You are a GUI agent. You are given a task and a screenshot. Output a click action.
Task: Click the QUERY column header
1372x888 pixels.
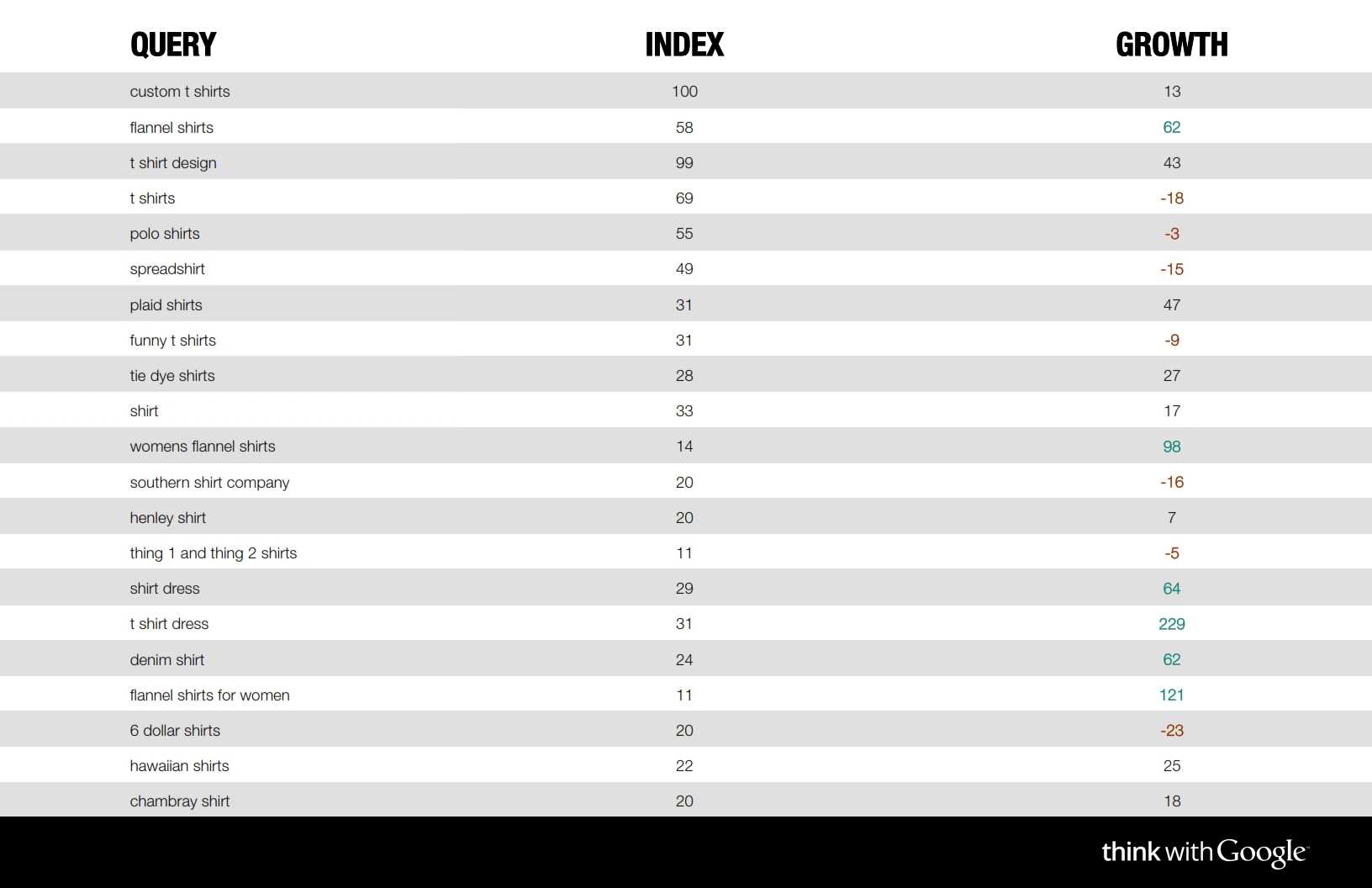(173, 45)
